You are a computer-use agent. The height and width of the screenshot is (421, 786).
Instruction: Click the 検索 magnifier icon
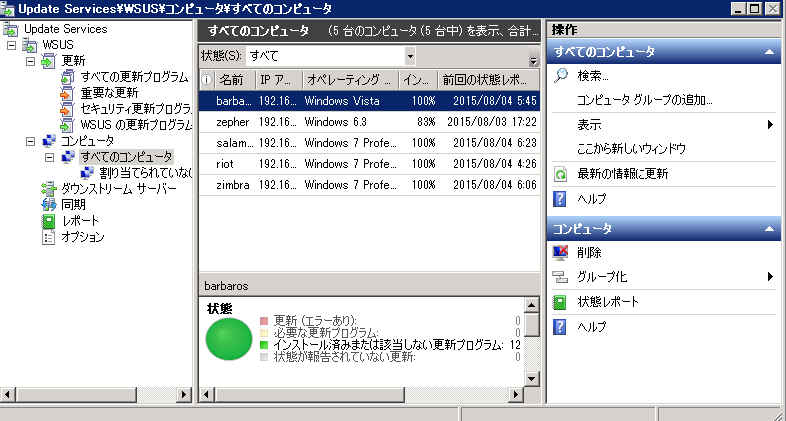coord(561,76)
